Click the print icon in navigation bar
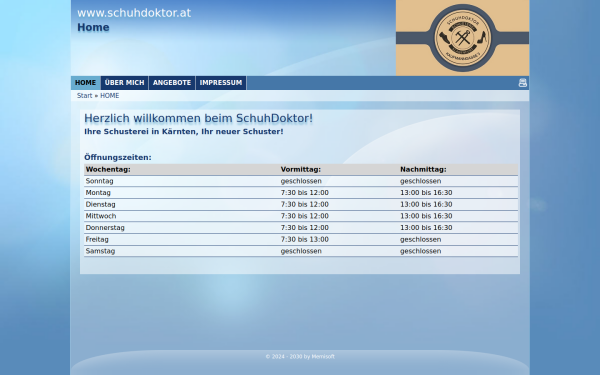The image size is (600, 375). 522,83
